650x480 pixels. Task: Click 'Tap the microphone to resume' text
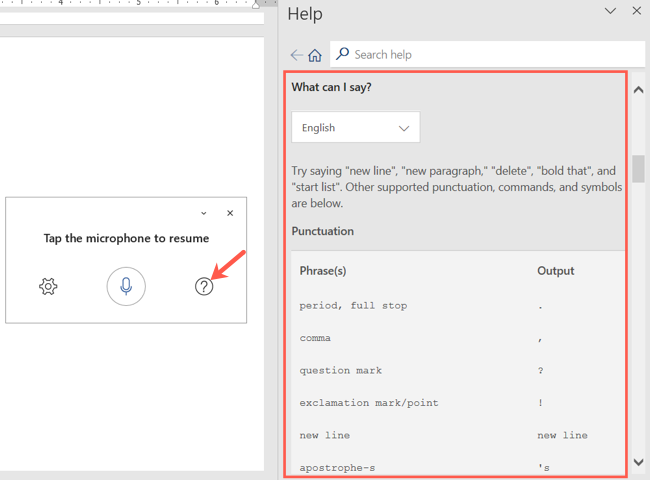pos(126,238)
